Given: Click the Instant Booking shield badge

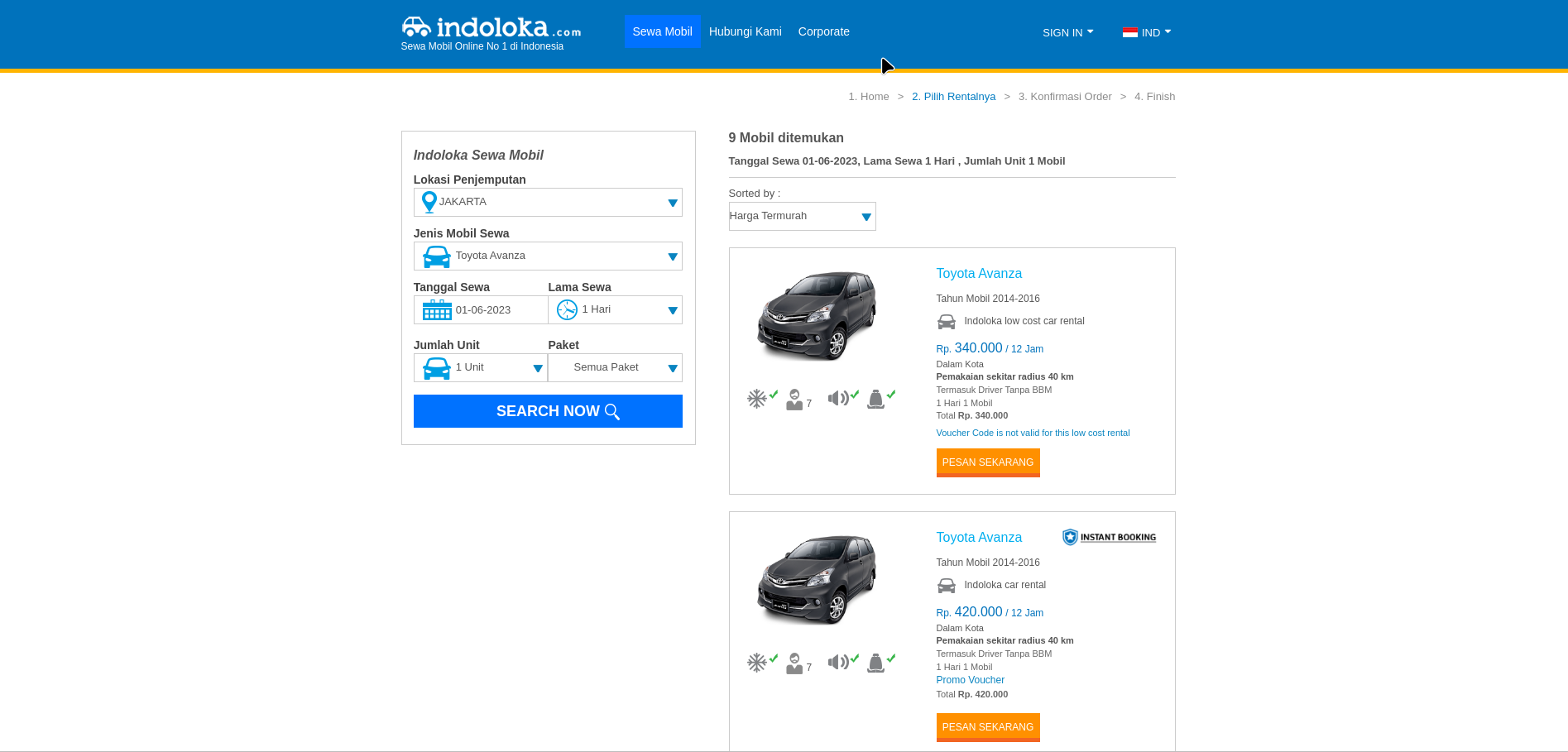Looking at the screenshot, I should pos(1109,537).
